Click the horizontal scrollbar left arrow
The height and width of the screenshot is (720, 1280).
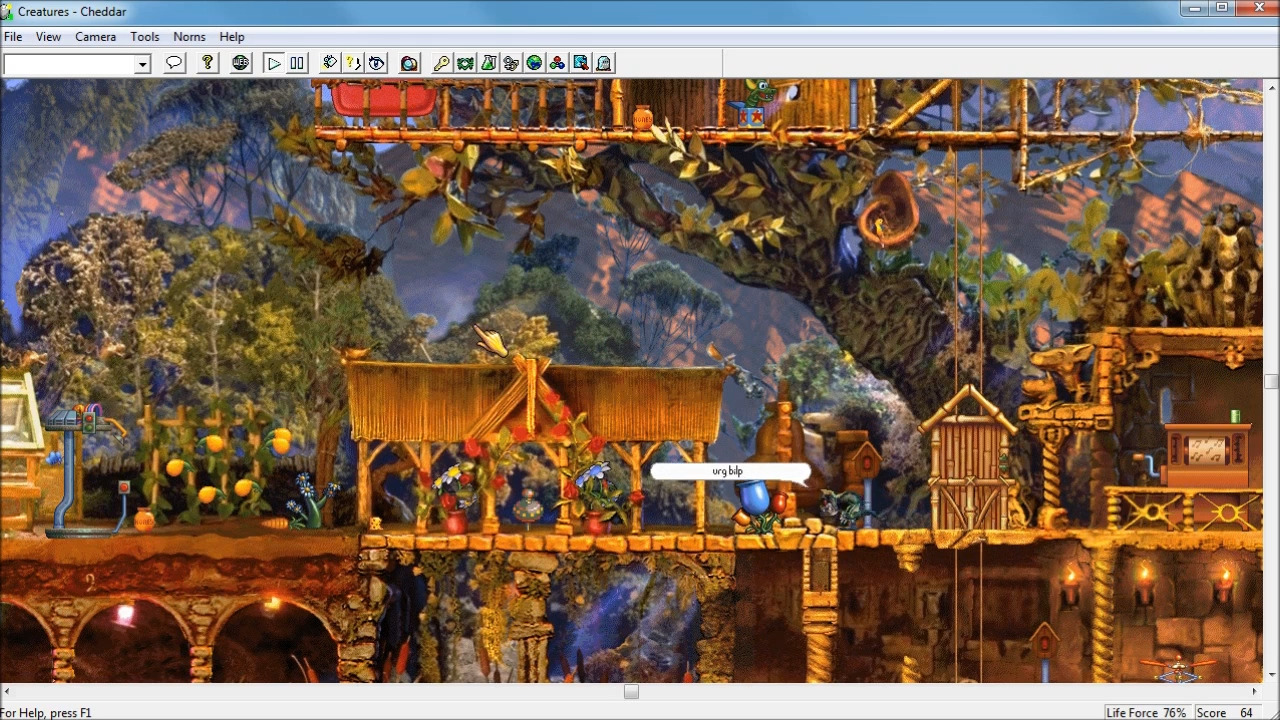point(7,691)
